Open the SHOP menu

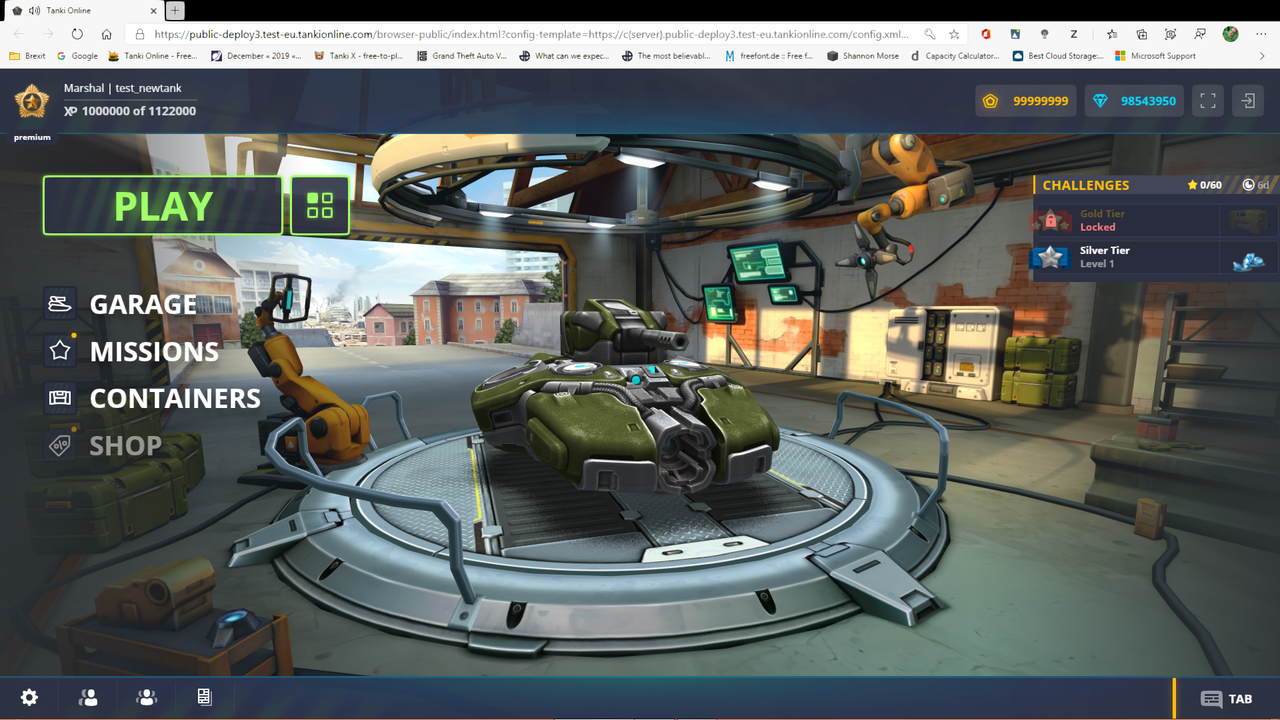coord(125,445)
